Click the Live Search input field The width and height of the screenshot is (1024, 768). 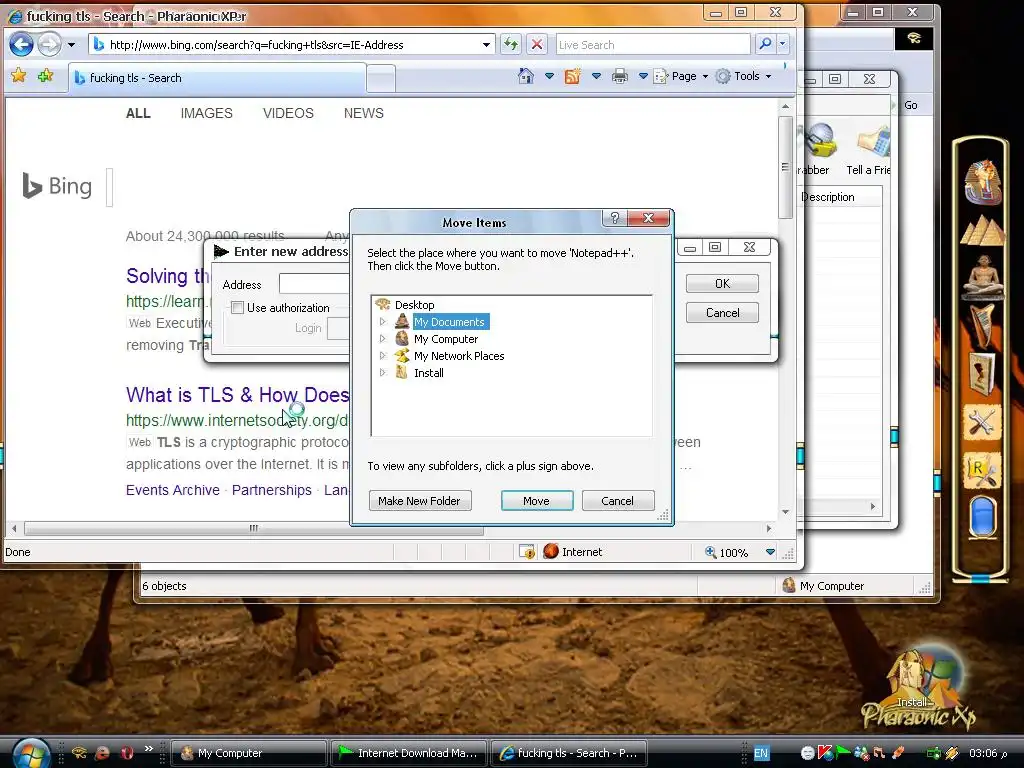pyautogui.click(x=652, y=44)
